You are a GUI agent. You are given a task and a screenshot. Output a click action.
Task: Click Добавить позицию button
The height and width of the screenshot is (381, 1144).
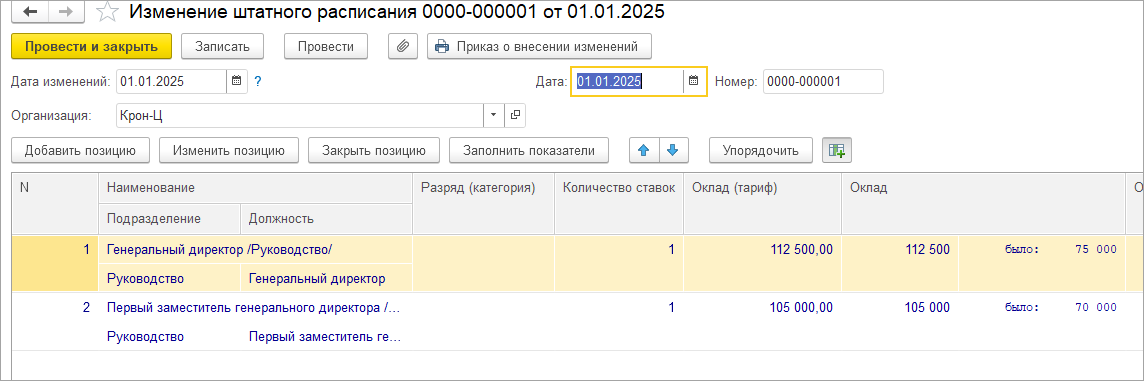click(80, 150)
